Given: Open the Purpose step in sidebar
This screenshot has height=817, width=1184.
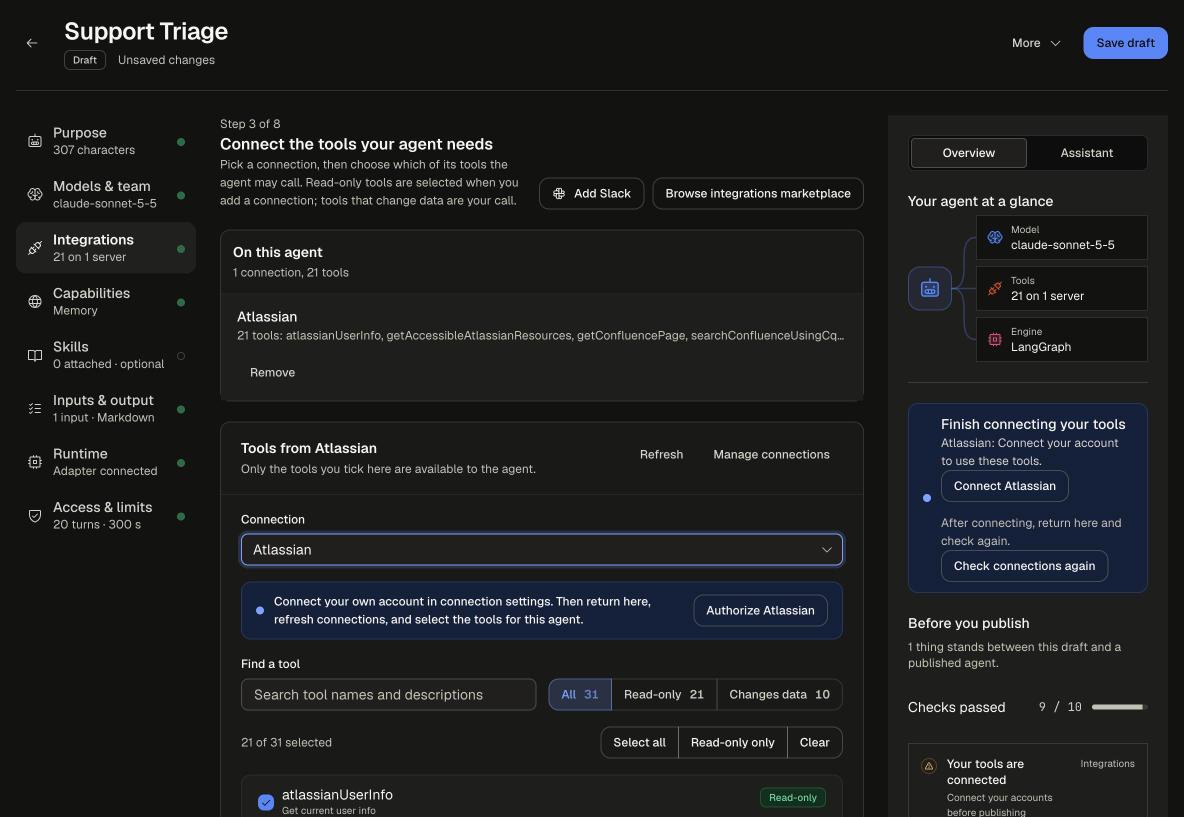Looking at the screenshot, I should click(106, 141).
